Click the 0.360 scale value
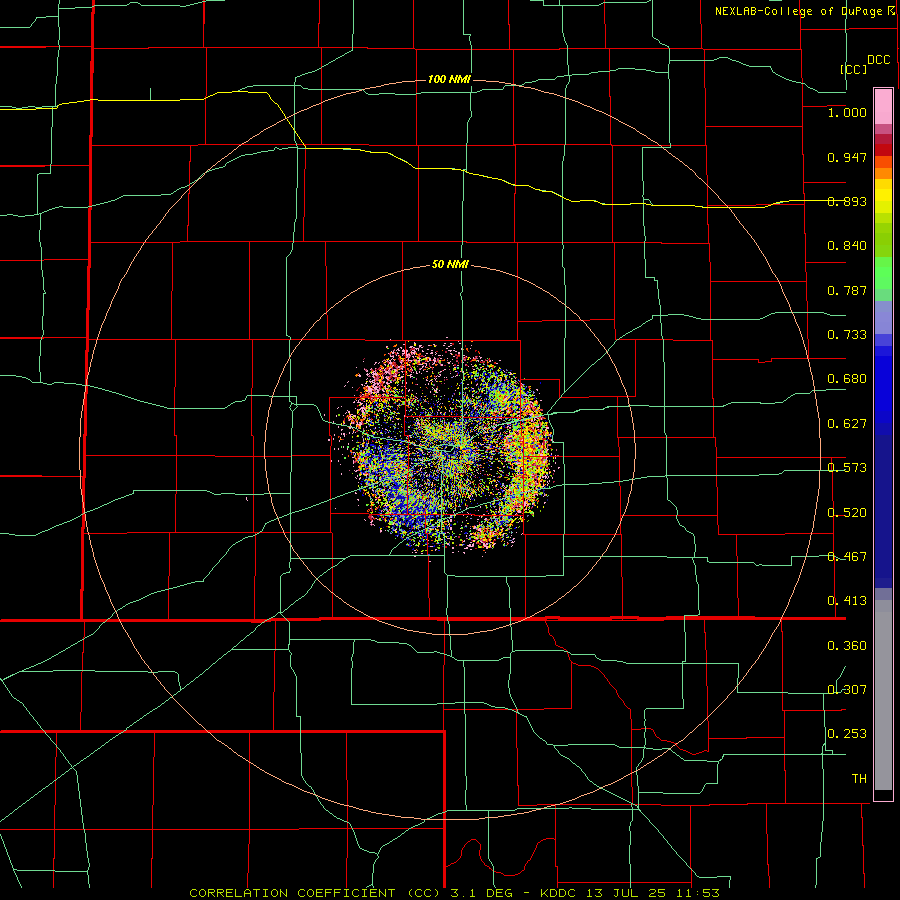This screenshot has height=900, width=900. click(847, 646)
